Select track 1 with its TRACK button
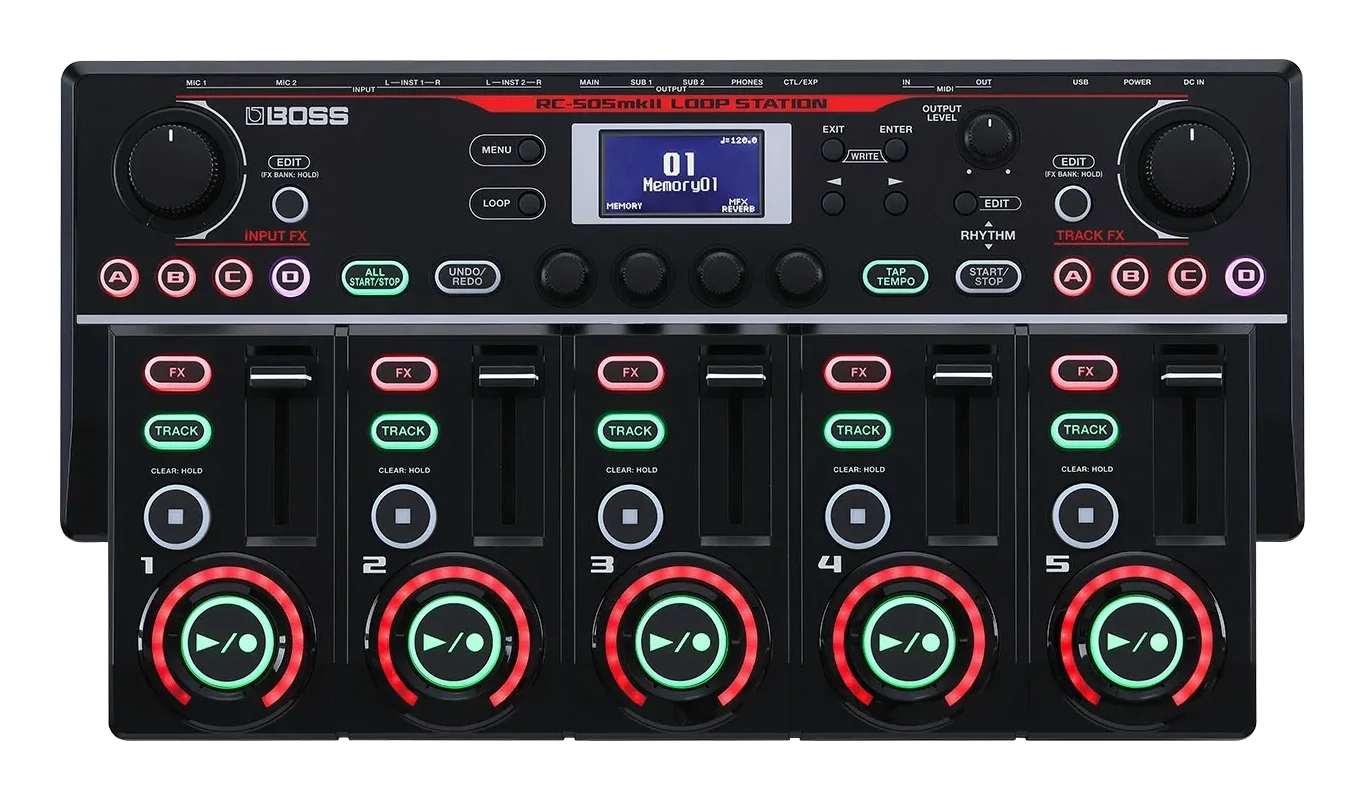Image resolution: width=1360 pixels, height=812 pixels. (x=177, y=431)
